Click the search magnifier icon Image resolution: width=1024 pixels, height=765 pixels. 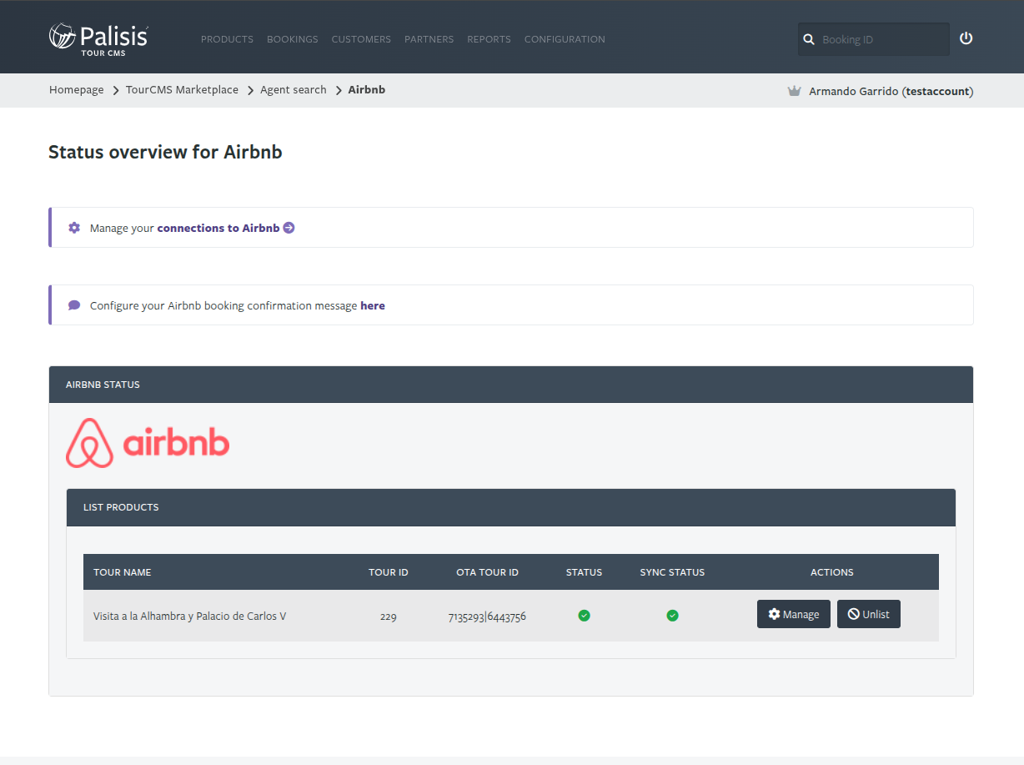(x=808, y=39)
